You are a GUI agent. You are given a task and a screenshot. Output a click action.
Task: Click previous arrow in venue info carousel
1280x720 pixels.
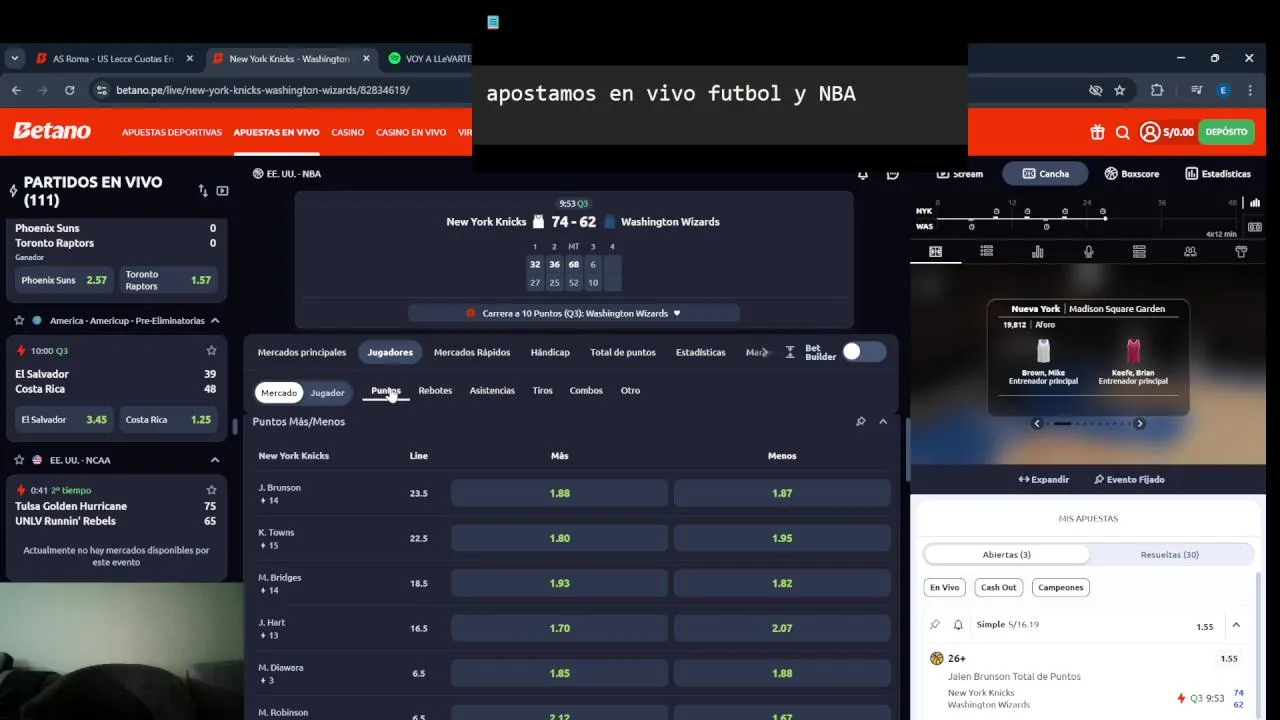tap(1037, 424)
